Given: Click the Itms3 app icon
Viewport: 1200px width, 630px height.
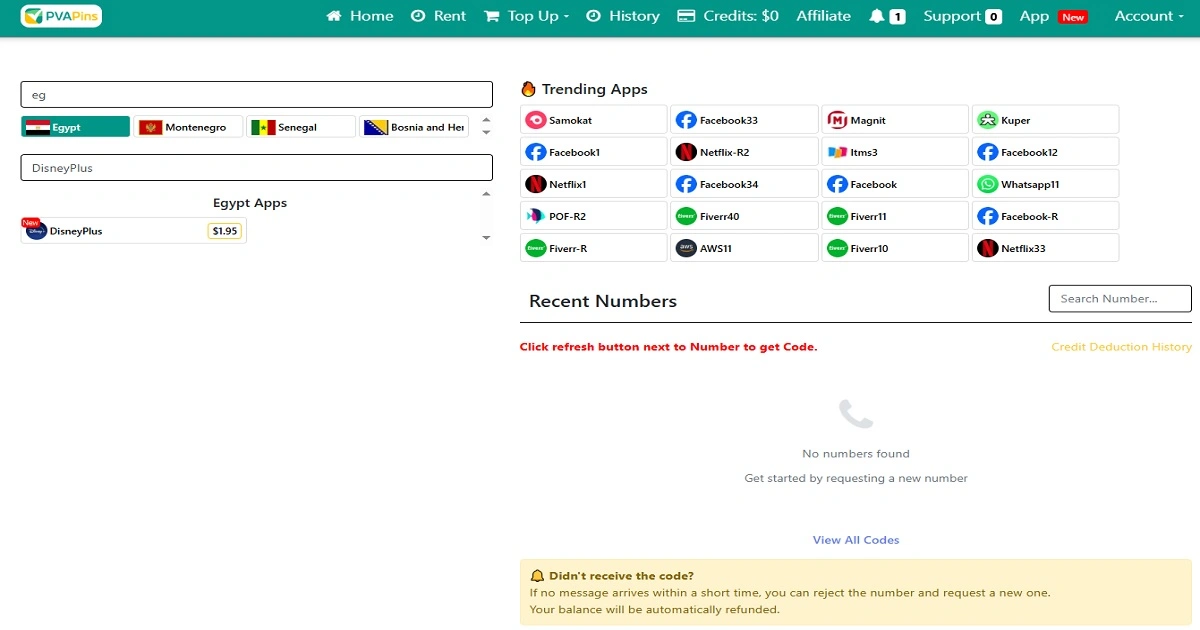Looking at the screenshot, I should (x=837, y=152).
